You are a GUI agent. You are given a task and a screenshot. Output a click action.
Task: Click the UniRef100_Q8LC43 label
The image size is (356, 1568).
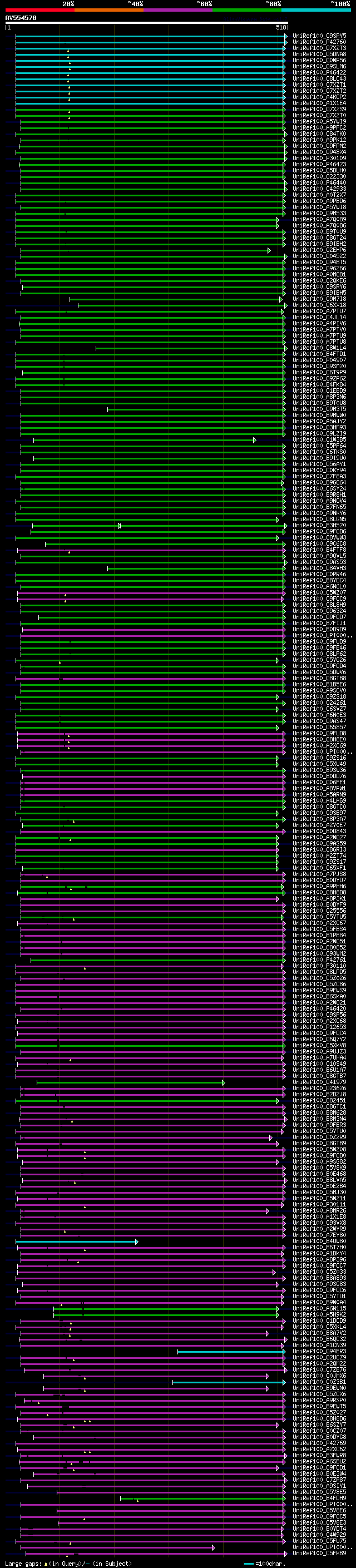click(x=319, y=78)
